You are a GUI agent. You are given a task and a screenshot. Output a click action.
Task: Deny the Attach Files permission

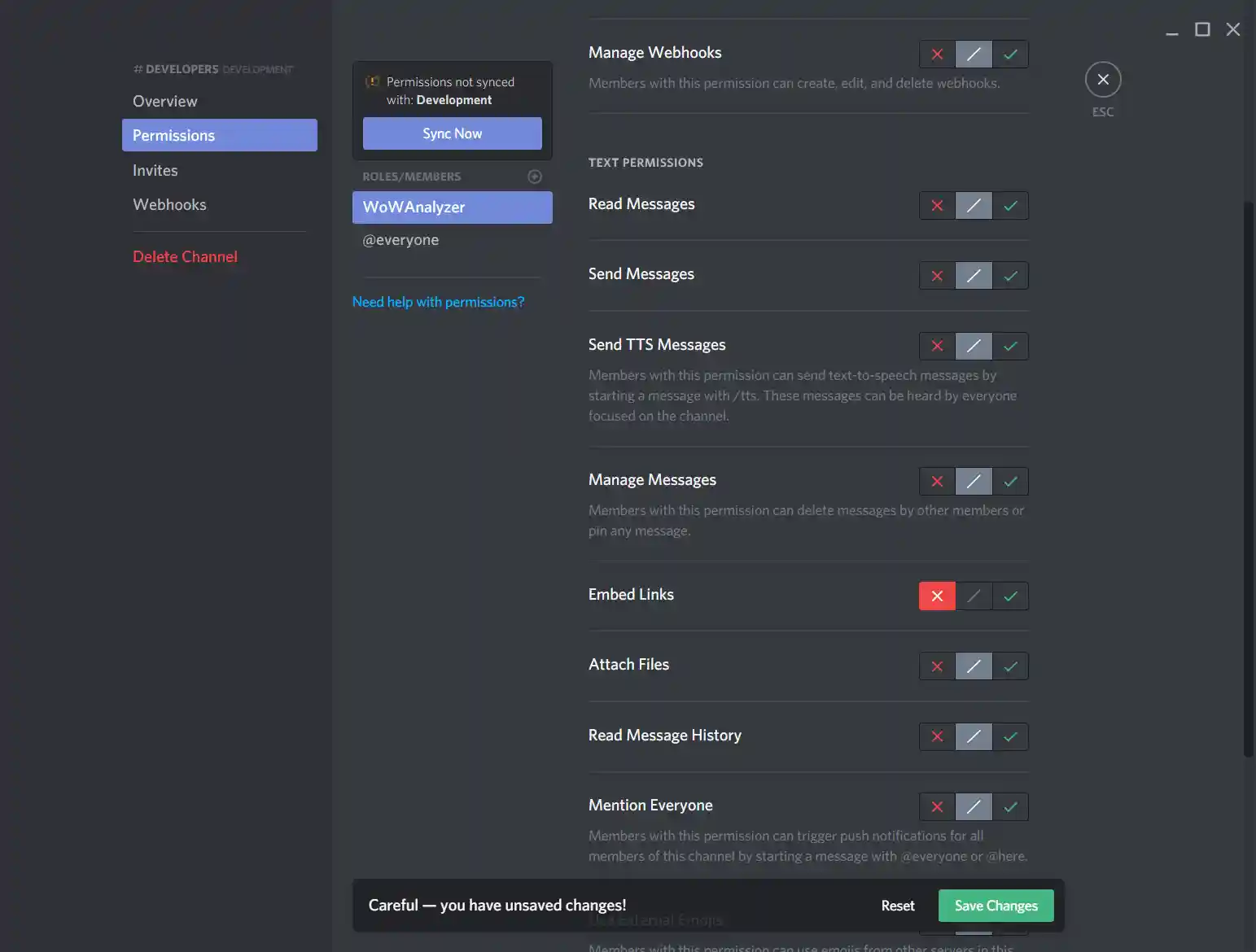point(937,666)
